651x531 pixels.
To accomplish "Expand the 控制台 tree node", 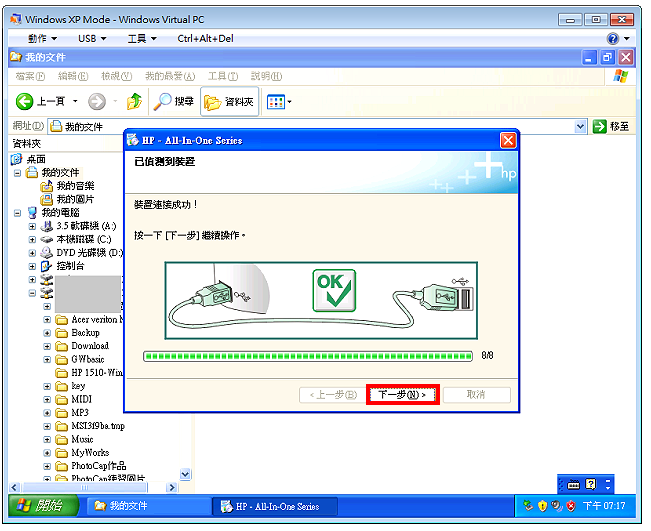I will click(32, 266).
